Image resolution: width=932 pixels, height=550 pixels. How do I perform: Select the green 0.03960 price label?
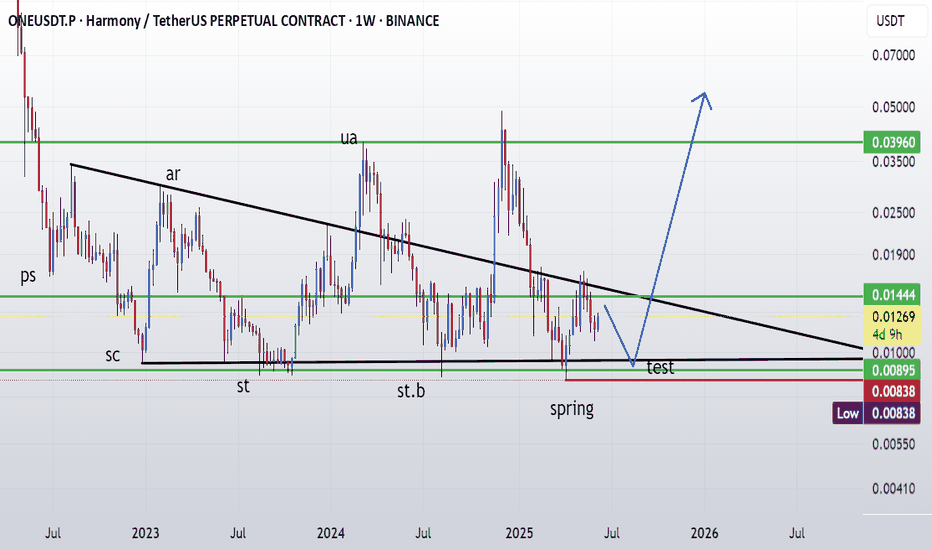coord(892,143)
